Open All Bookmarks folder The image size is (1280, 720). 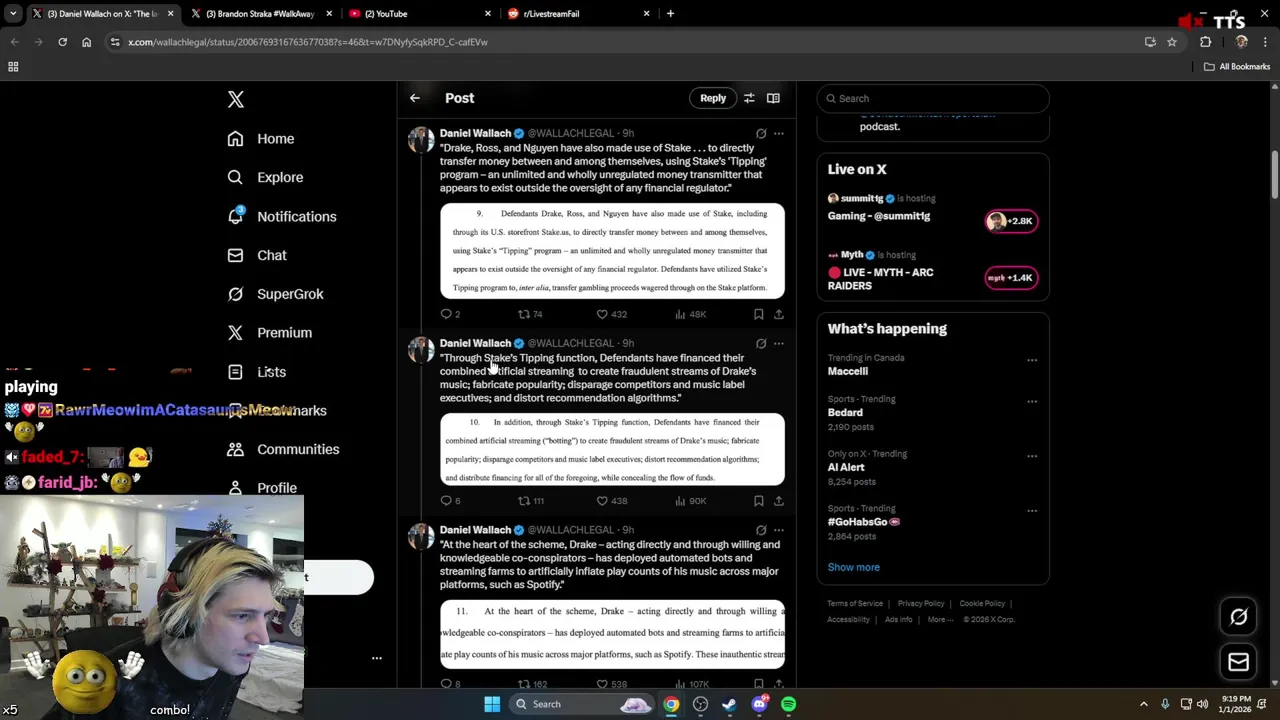click(x=1237, y=67)
